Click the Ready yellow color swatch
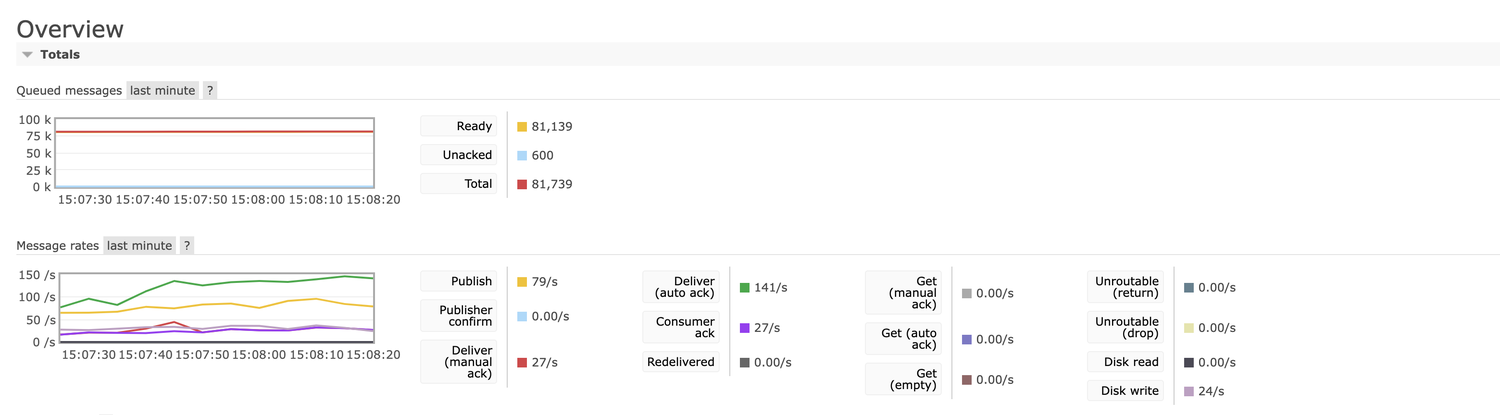Image resolution: width=1500 pixels, height=415 pixels. click(522, 127)
